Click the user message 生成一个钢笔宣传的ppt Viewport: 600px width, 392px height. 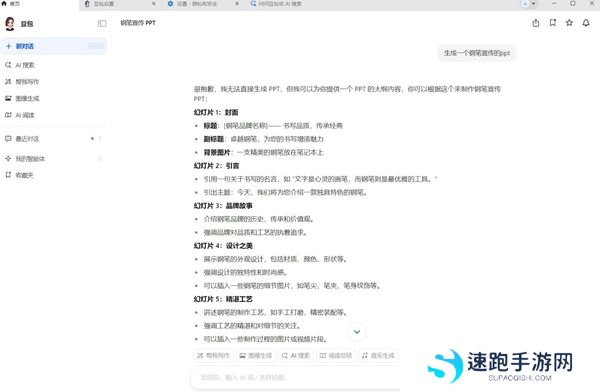[477, 53]
